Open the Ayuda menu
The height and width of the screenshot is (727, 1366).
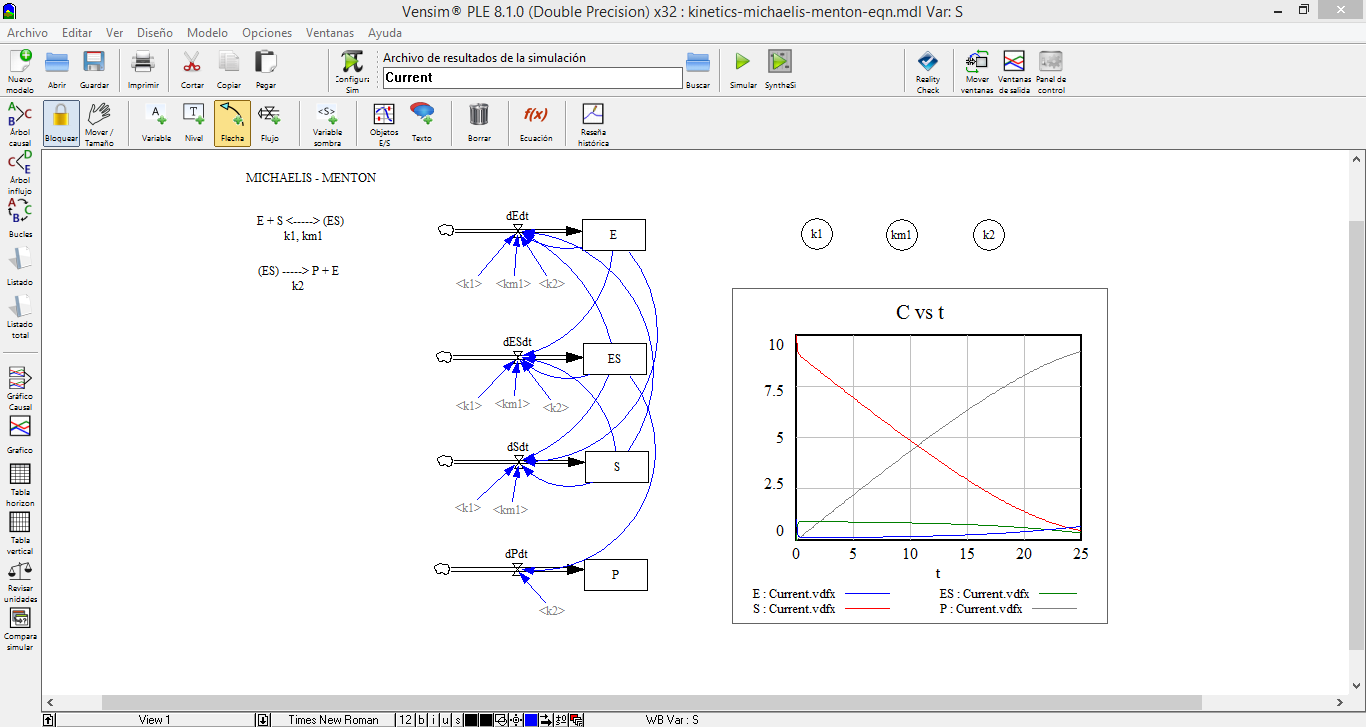[385, 33]
